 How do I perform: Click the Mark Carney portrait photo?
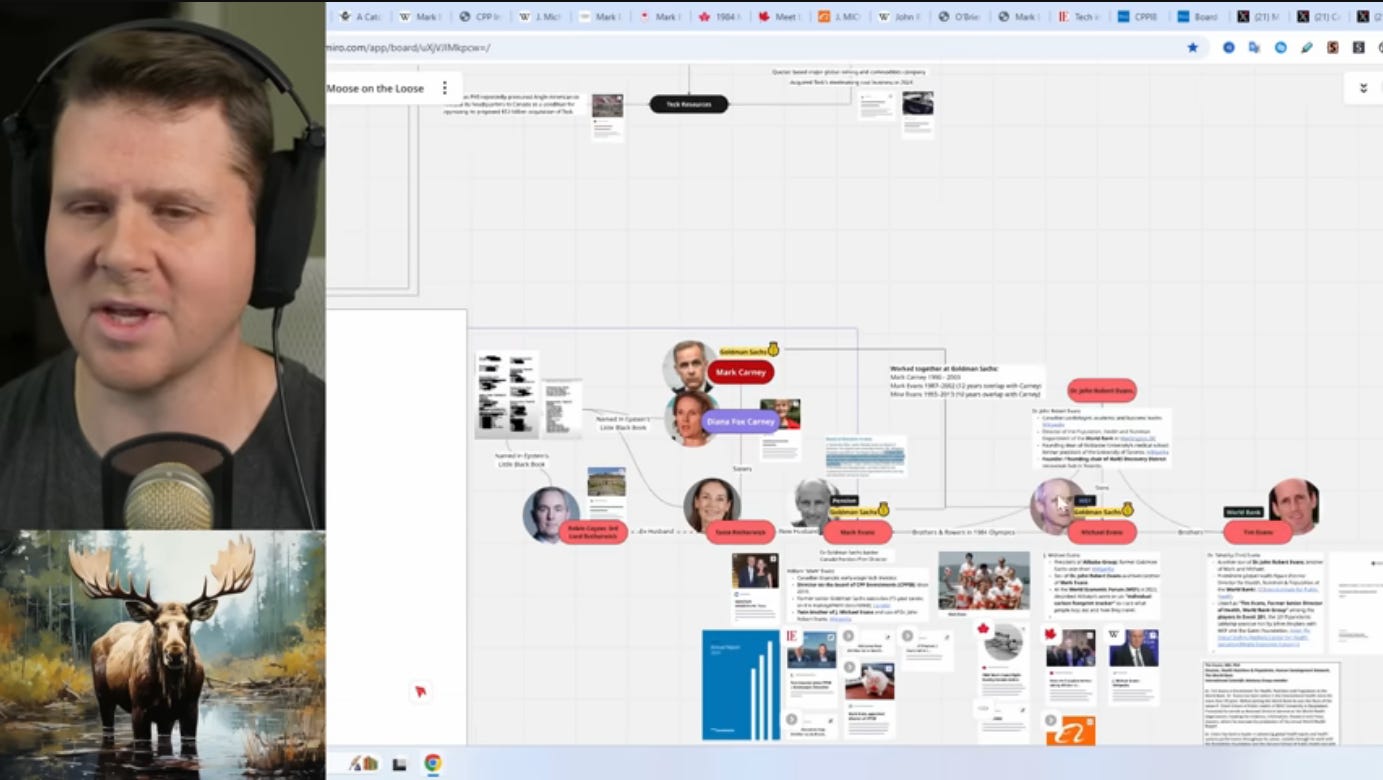coord(689,367)
